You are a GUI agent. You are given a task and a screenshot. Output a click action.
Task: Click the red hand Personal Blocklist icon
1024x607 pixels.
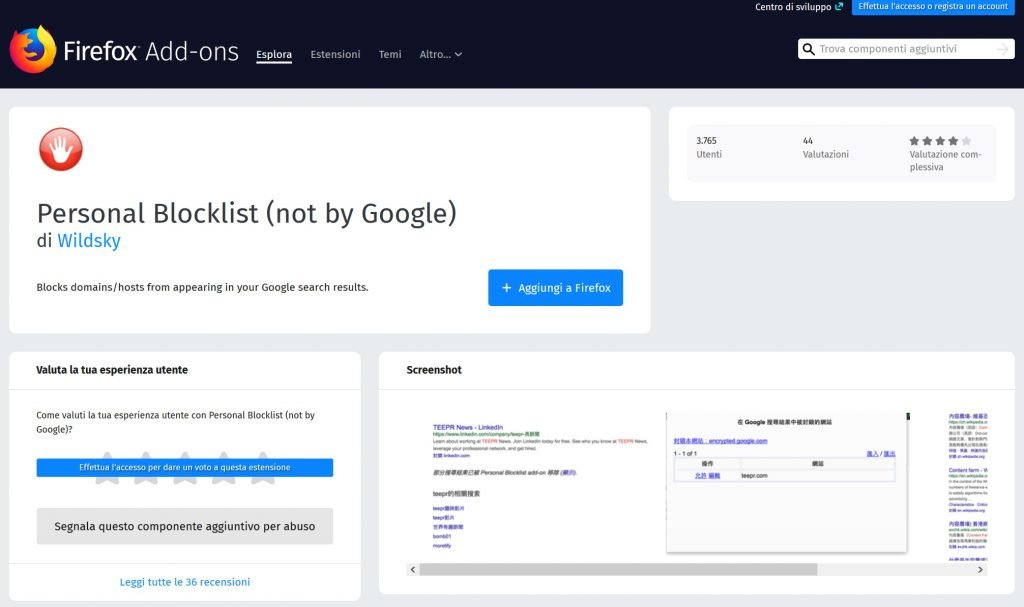61,149
